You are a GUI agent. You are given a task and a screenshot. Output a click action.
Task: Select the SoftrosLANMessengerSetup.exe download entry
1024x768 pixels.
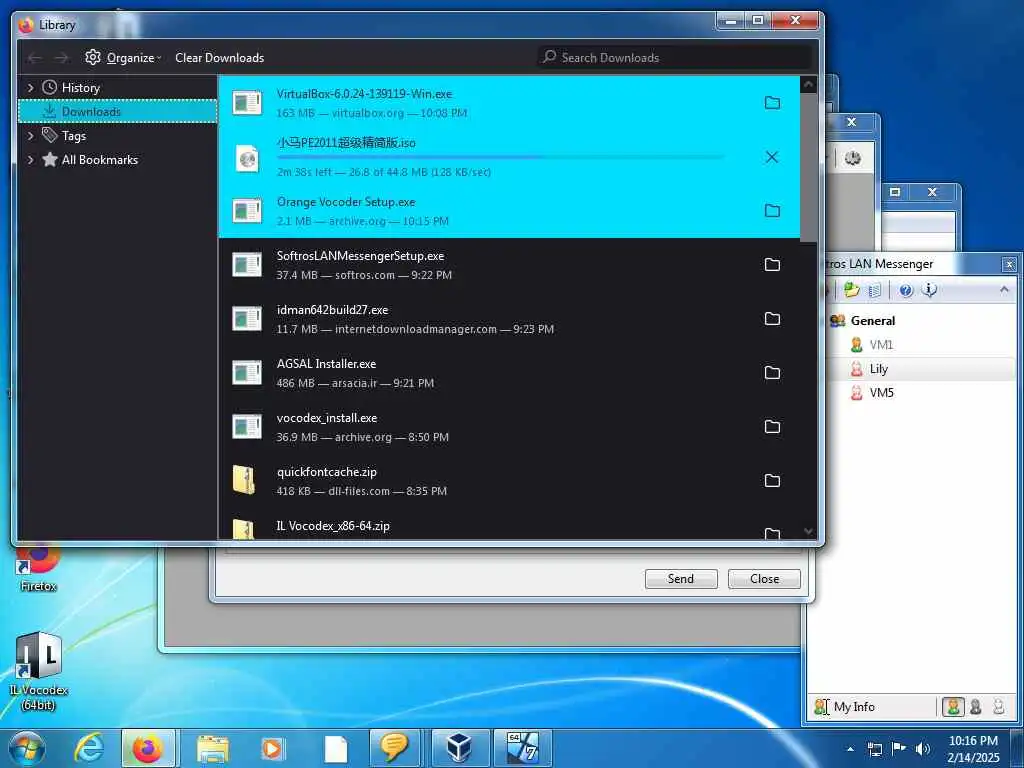[x=509, y=264]
